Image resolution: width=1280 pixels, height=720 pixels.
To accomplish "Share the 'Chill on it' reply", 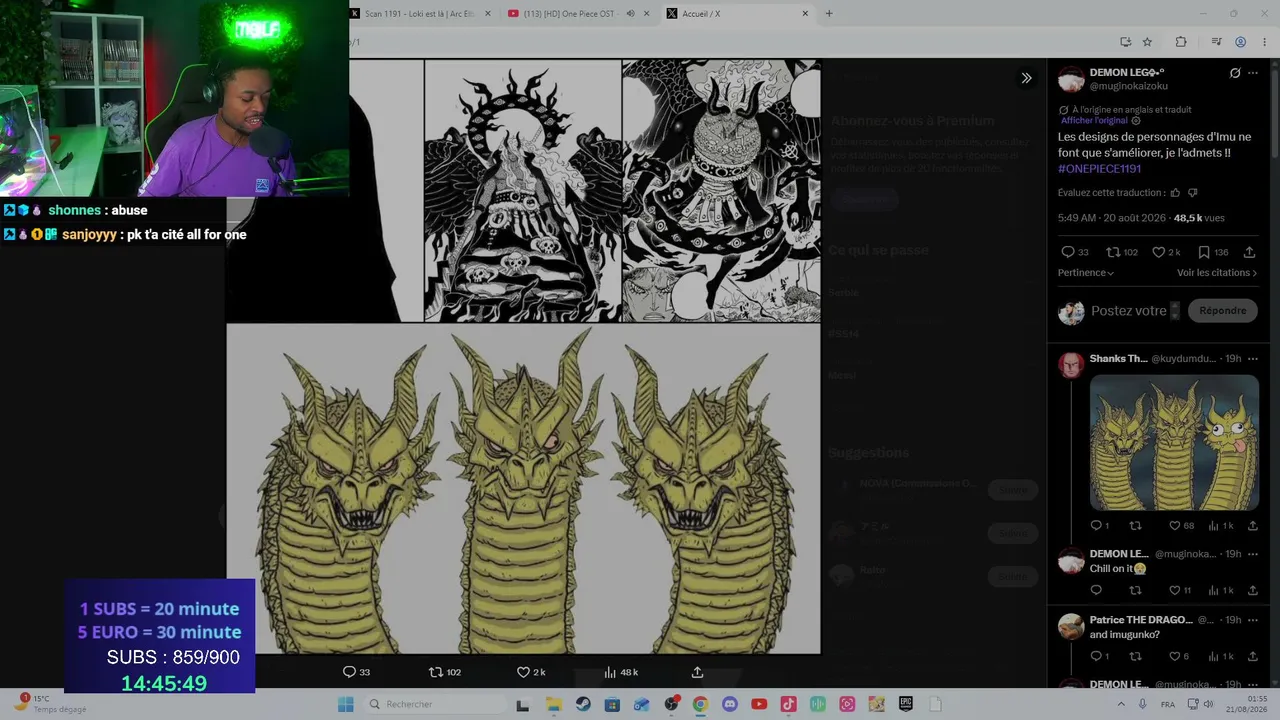I will click(x=1253, y=590).
